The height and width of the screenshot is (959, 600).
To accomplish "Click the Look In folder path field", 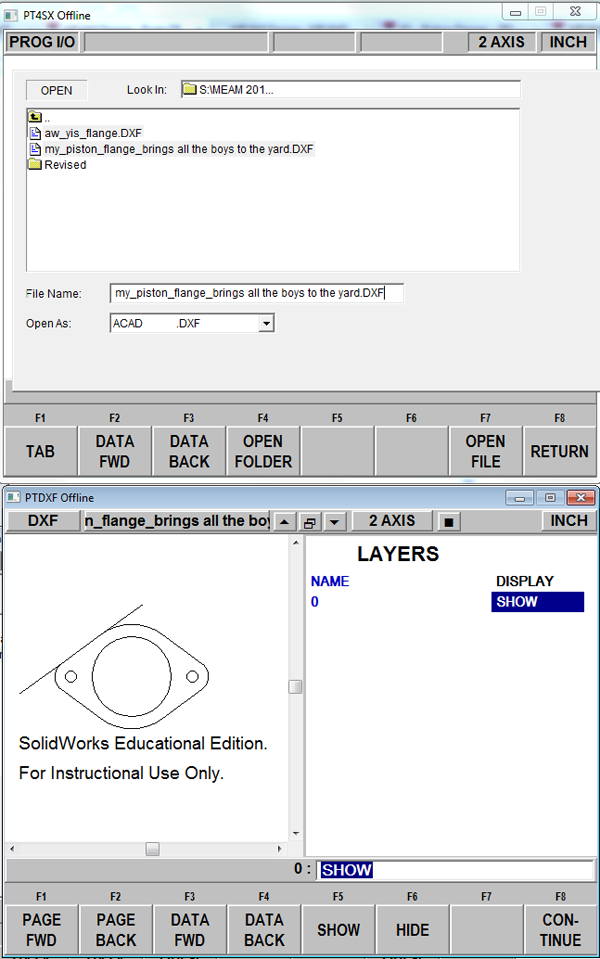I will pos(350,89).
